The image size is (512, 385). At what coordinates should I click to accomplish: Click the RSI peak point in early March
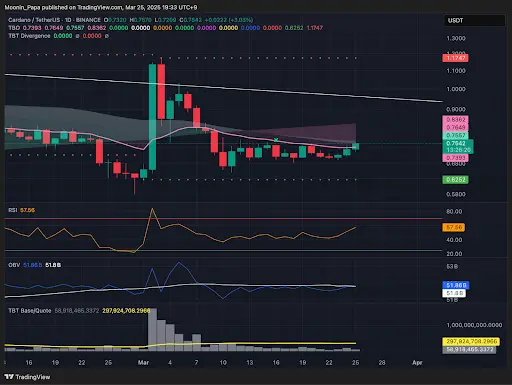click(x=152, y=209)
